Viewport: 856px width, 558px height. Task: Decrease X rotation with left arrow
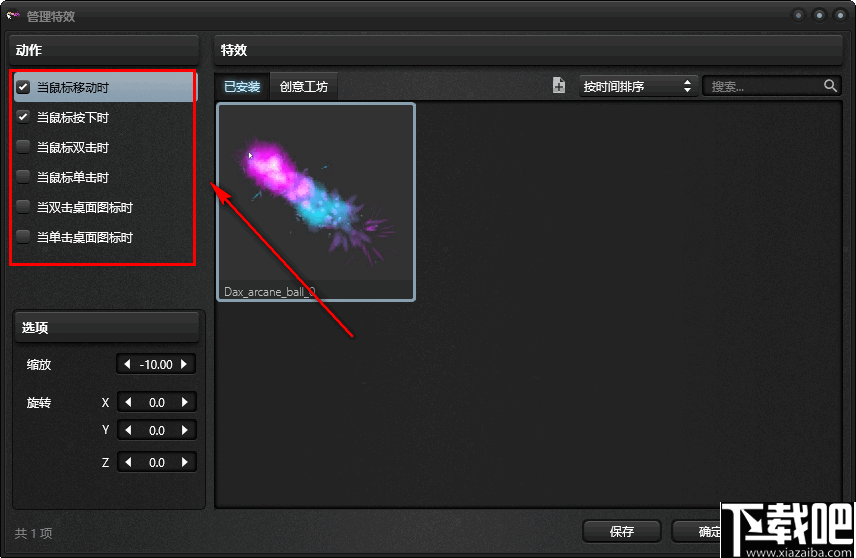[x=128, y=402]
